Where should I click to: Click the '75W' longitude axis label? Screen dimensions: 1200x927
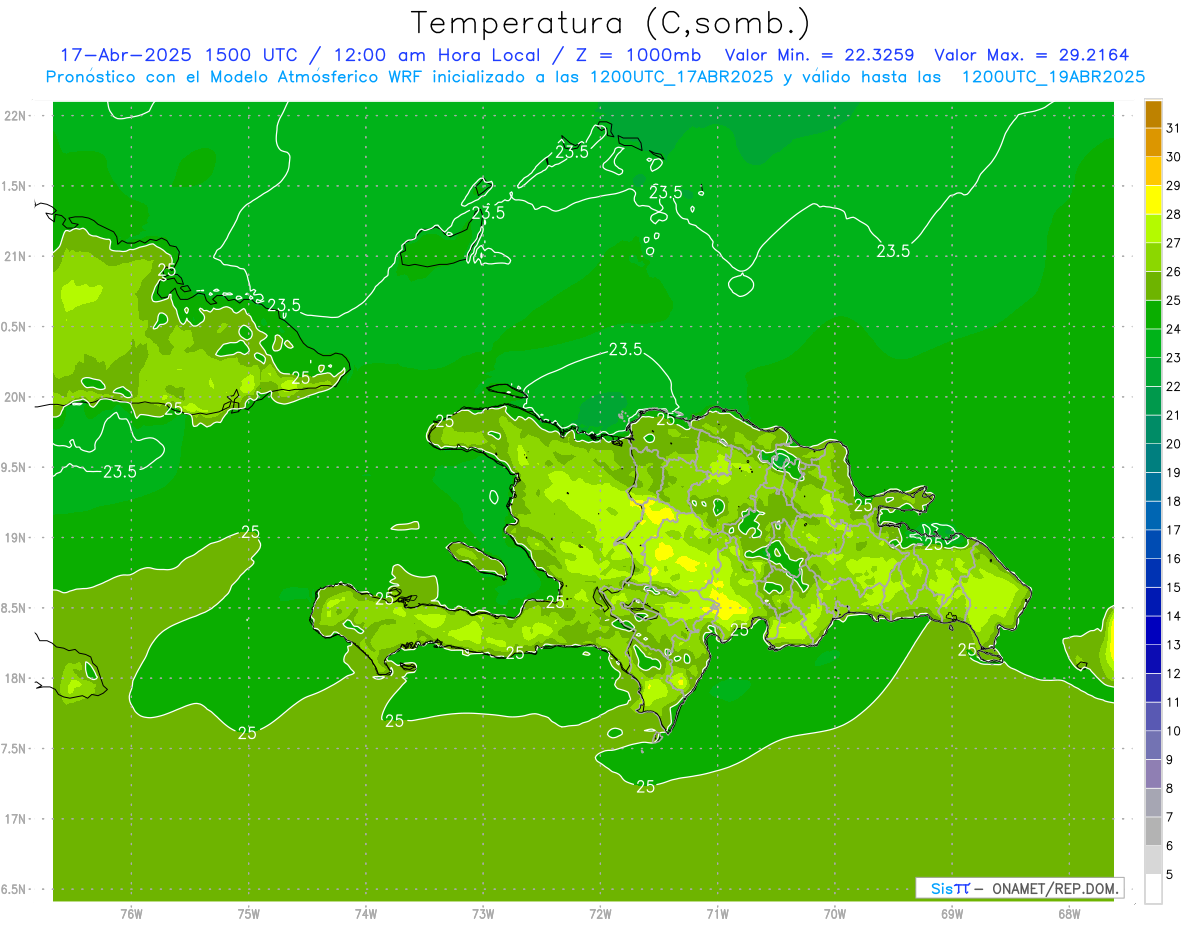tap(249, 914)
